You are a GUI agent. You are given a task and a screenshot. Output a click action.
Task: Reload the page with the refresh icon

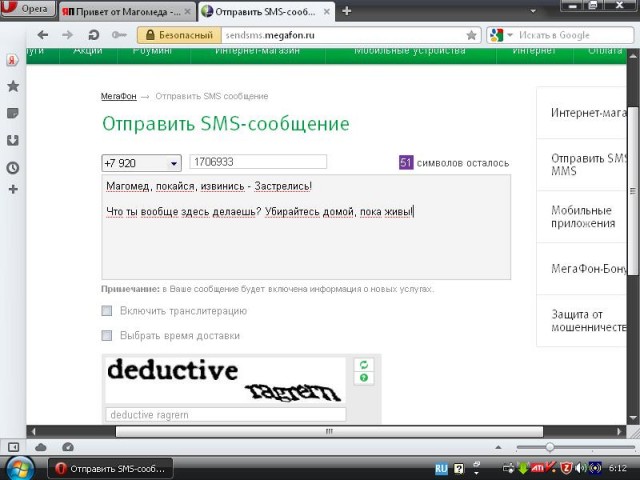click(x=93, y=34)
